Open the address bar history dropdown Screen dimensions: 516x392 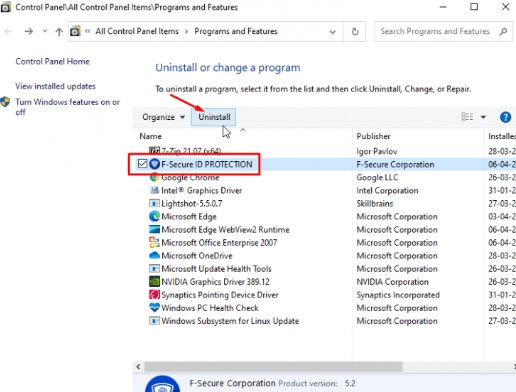click(332, 32)
